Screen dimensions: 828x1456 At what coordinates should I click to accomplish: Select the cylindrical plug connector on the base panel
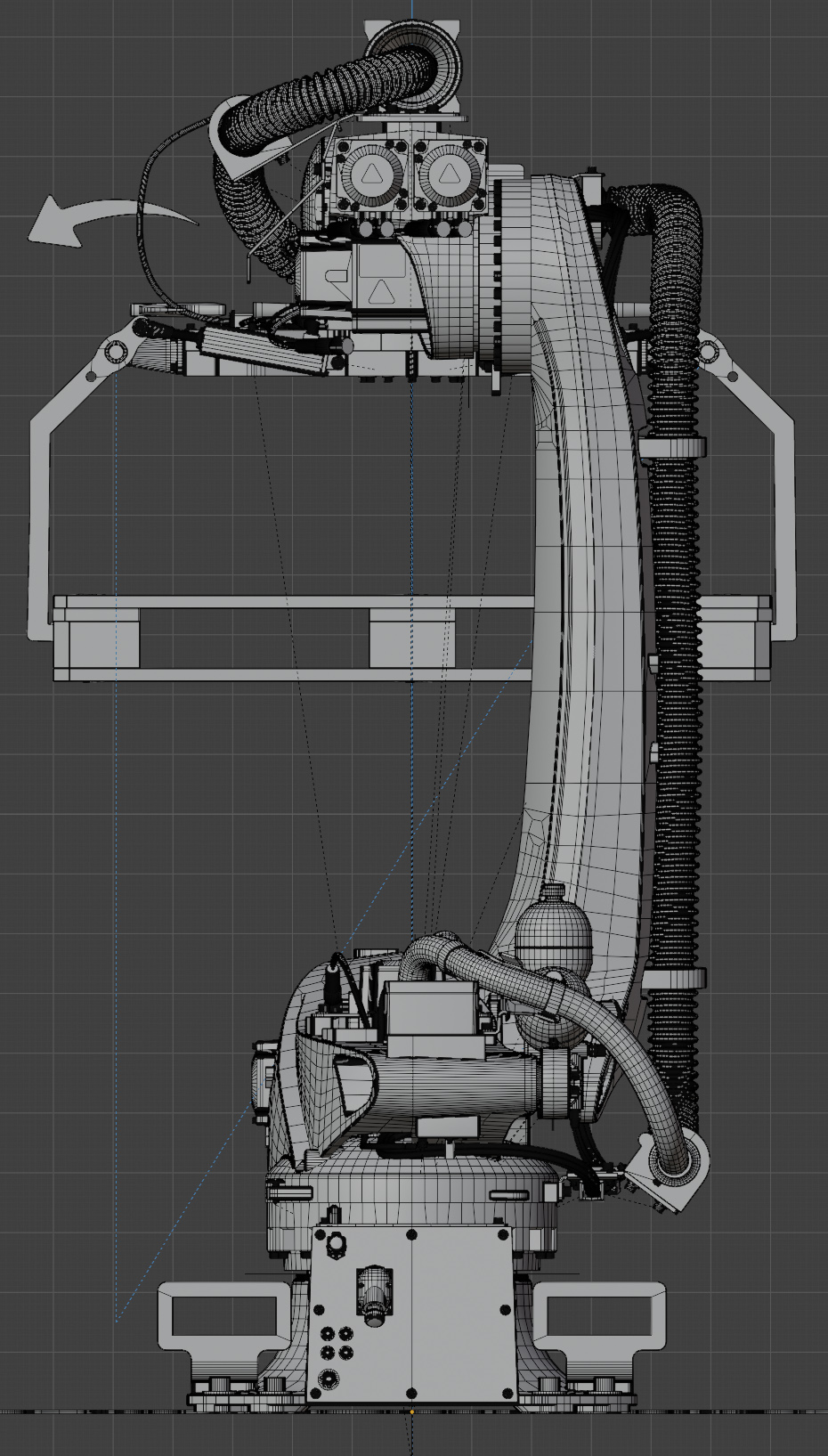click(x=374, y=1295)
